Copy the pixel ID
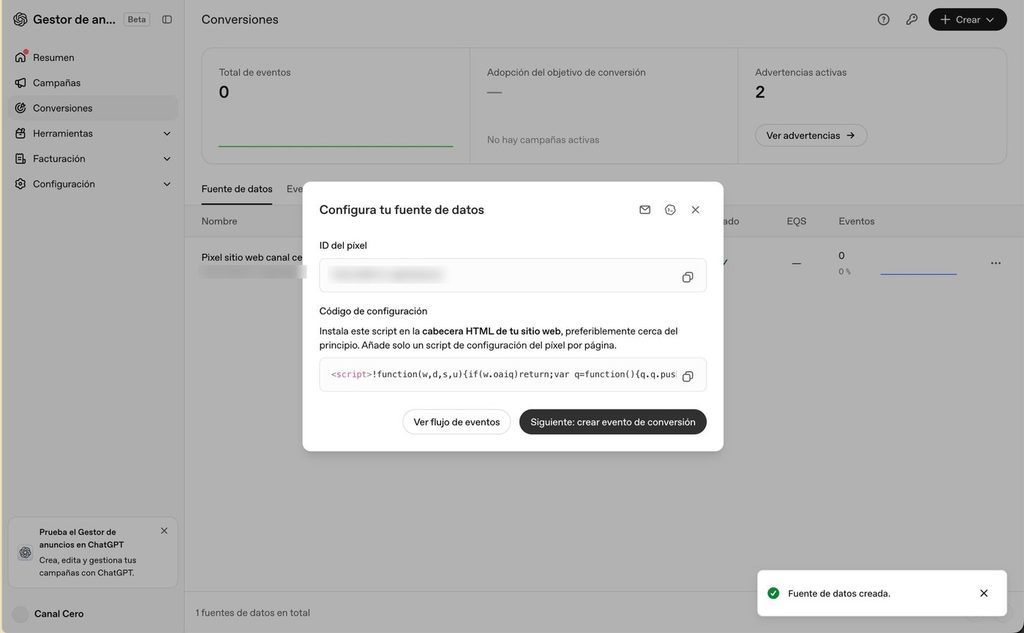This screenshot has width=1024, height=633. [x=688, y=277]
